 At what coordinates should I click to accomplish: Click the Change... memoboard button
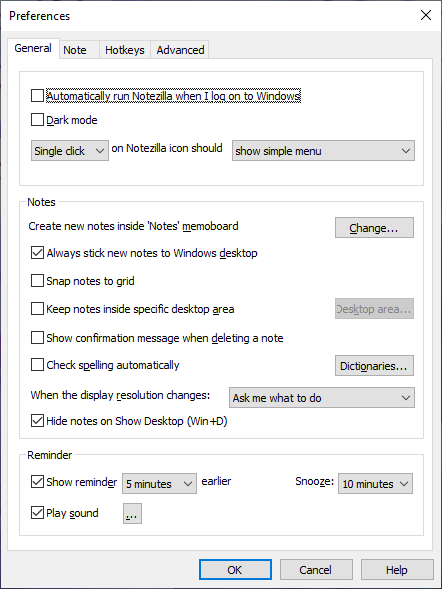(x=374, y=228)
